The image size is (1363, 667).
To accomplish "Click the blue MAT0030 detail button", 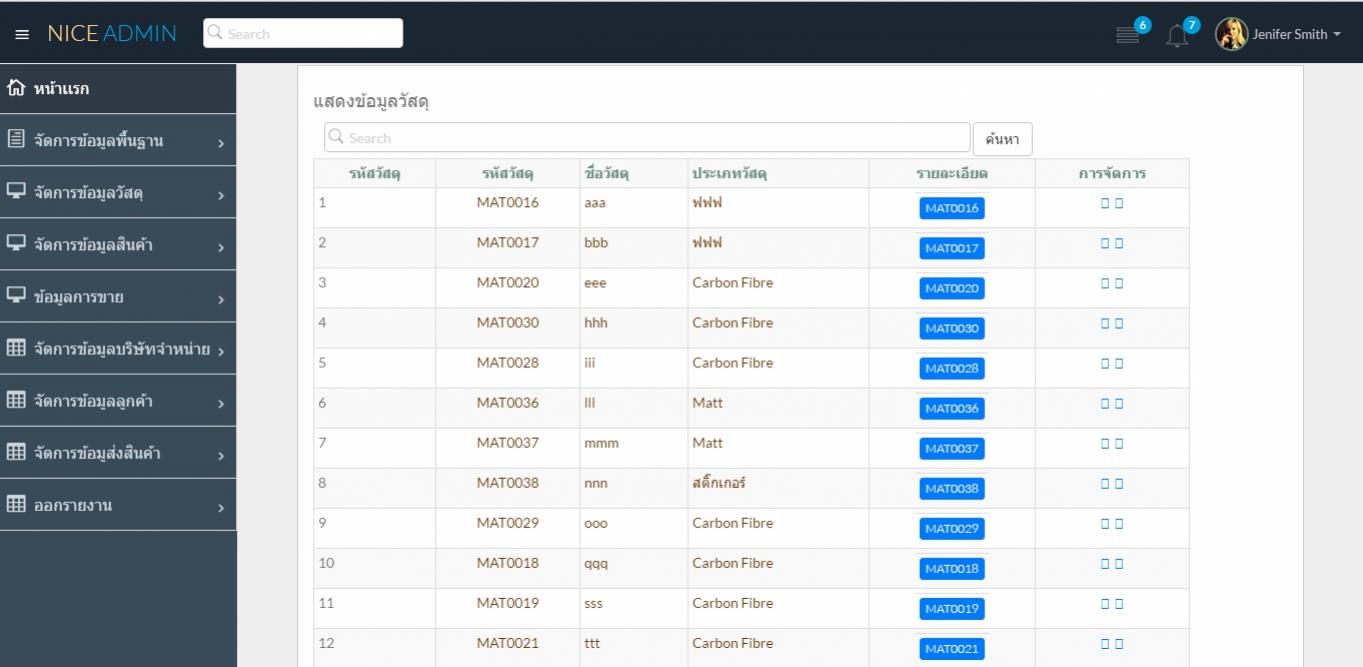I will [952, 328].
